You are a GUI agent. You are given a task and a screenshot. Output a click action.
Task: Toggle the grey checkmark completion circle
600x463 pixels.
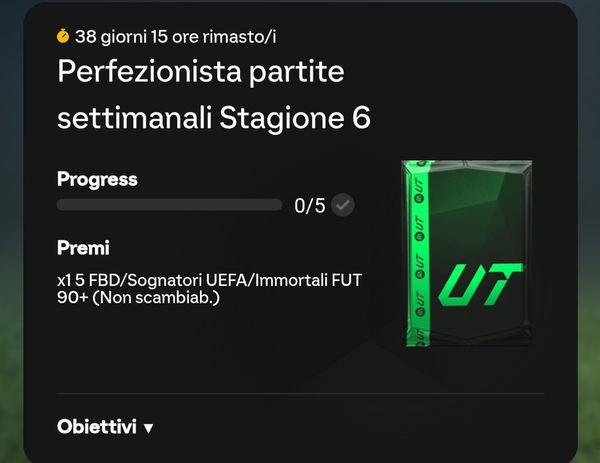click(342, 205)
